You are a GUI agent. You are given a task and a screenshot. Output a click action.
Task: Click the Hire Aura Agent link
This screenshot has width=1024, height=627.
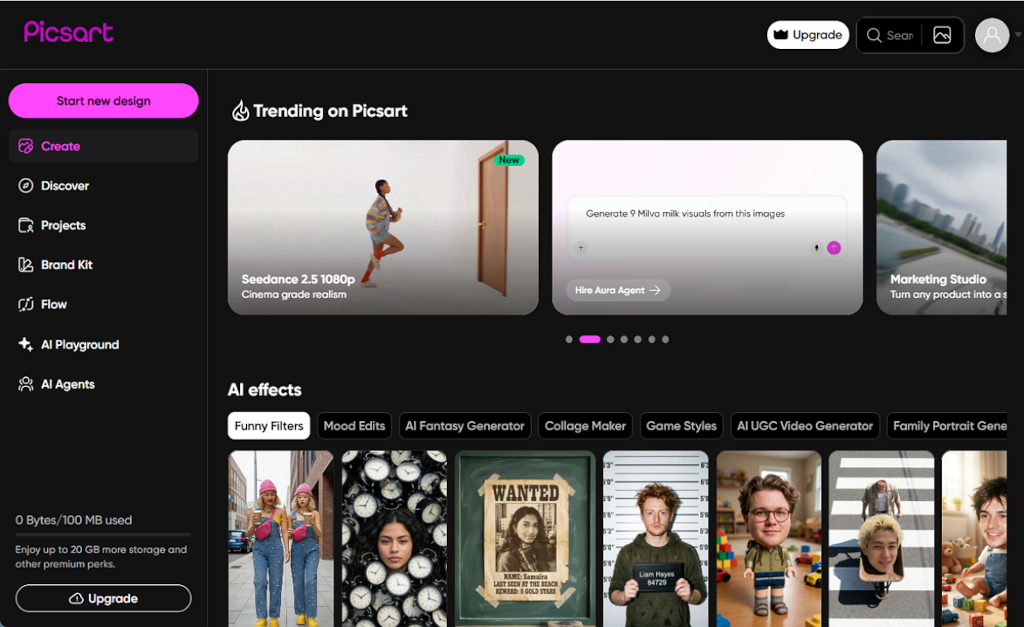(618, 290)
